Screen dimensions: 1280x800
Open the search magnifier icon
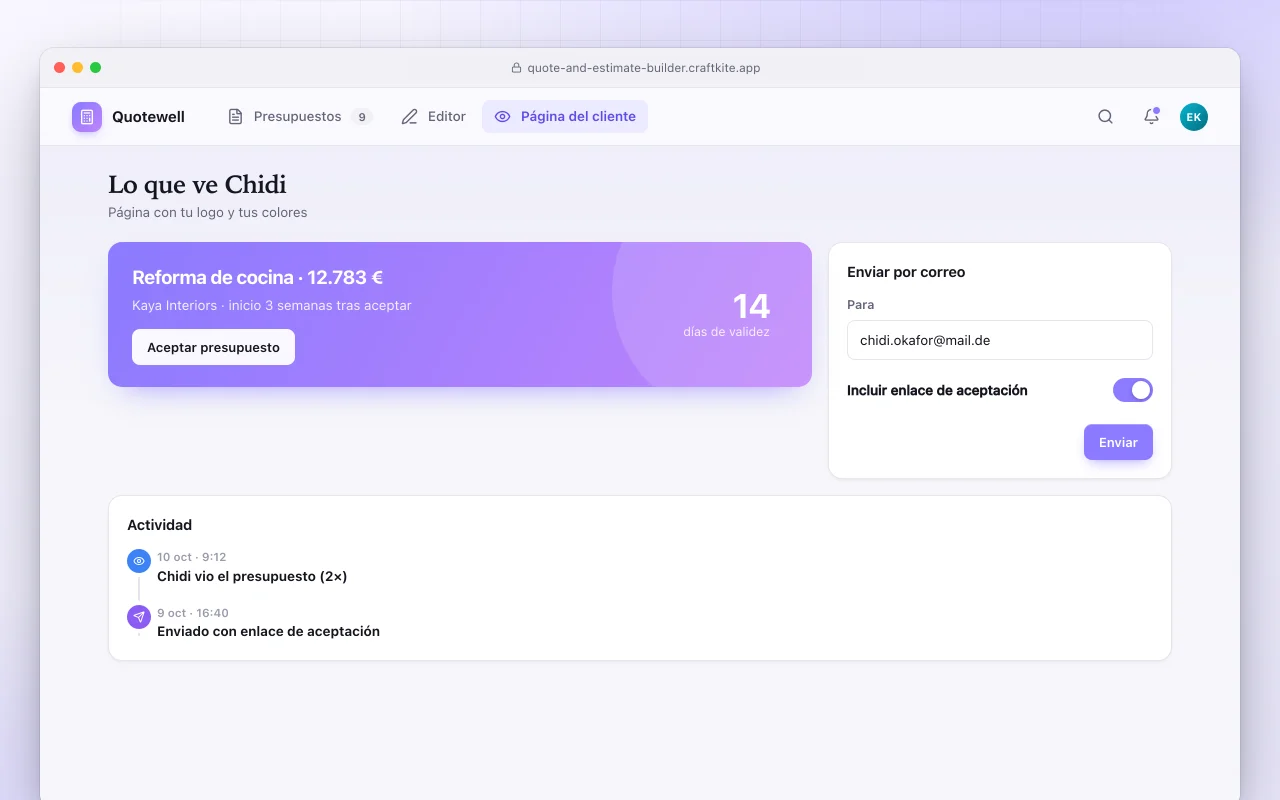tap(1105, 117)
